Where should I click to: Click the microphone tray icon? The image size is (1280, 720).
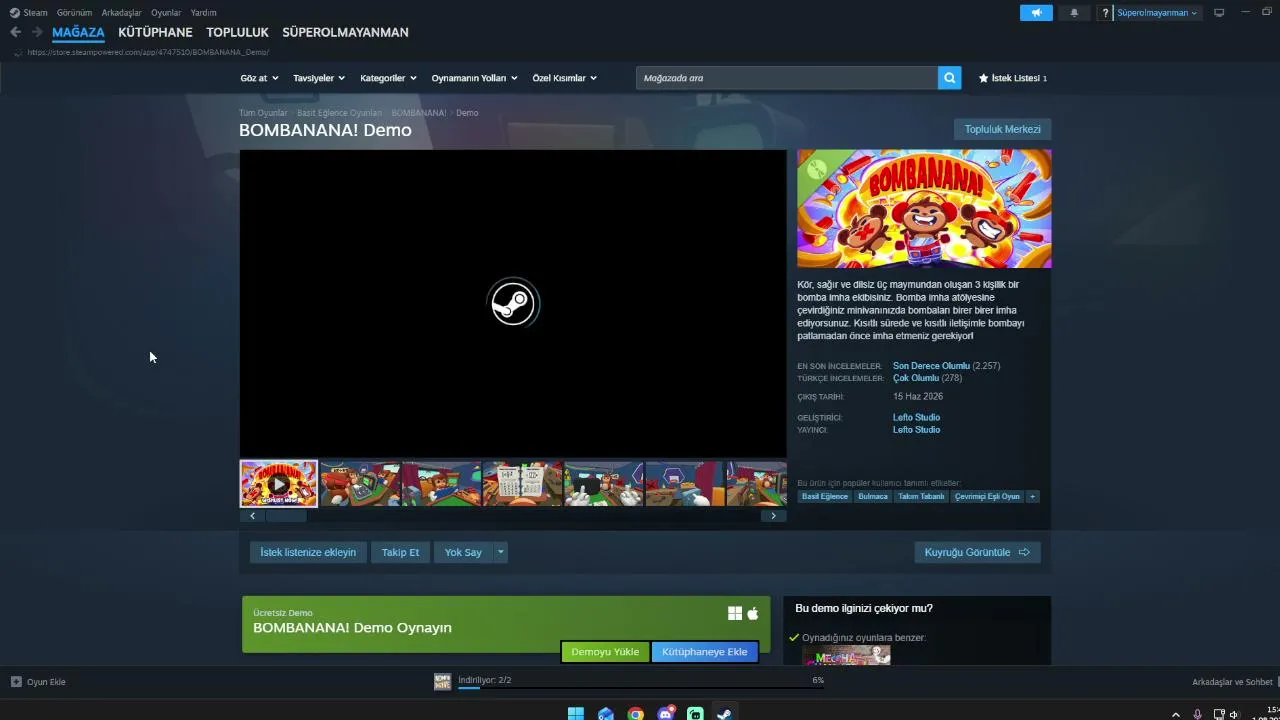pyautogui.click(x=1197, y=714)
